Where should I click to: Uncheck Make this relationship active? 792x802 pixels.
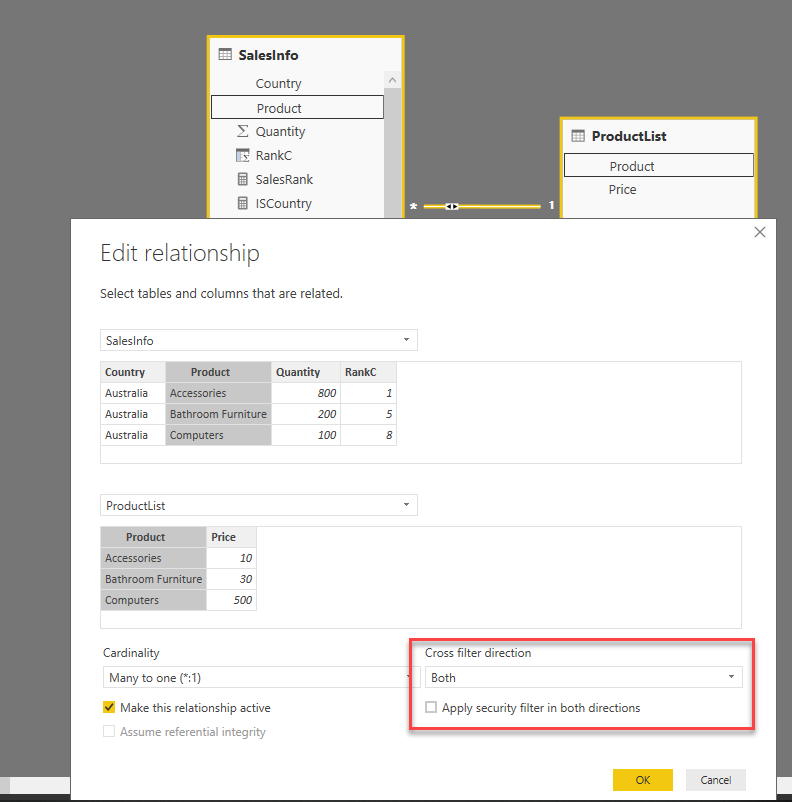(109, 707)
